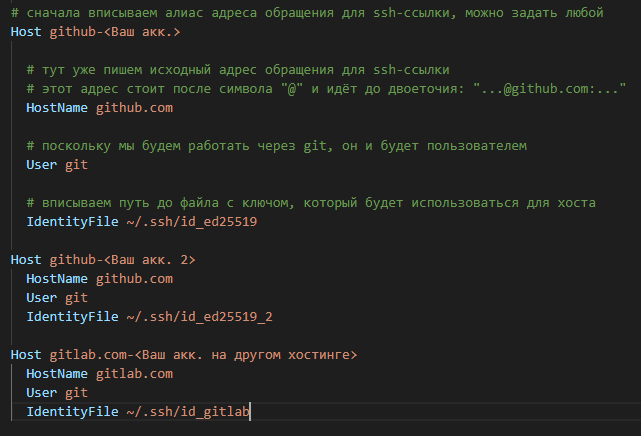641x436 pixels.
Task: Click the 'User' keyword in the gitlab block
Action: (42, 392)
